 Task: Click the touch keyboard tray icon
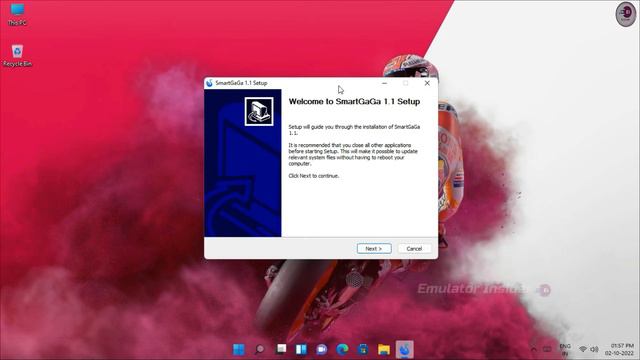click(x=547, y=349)
